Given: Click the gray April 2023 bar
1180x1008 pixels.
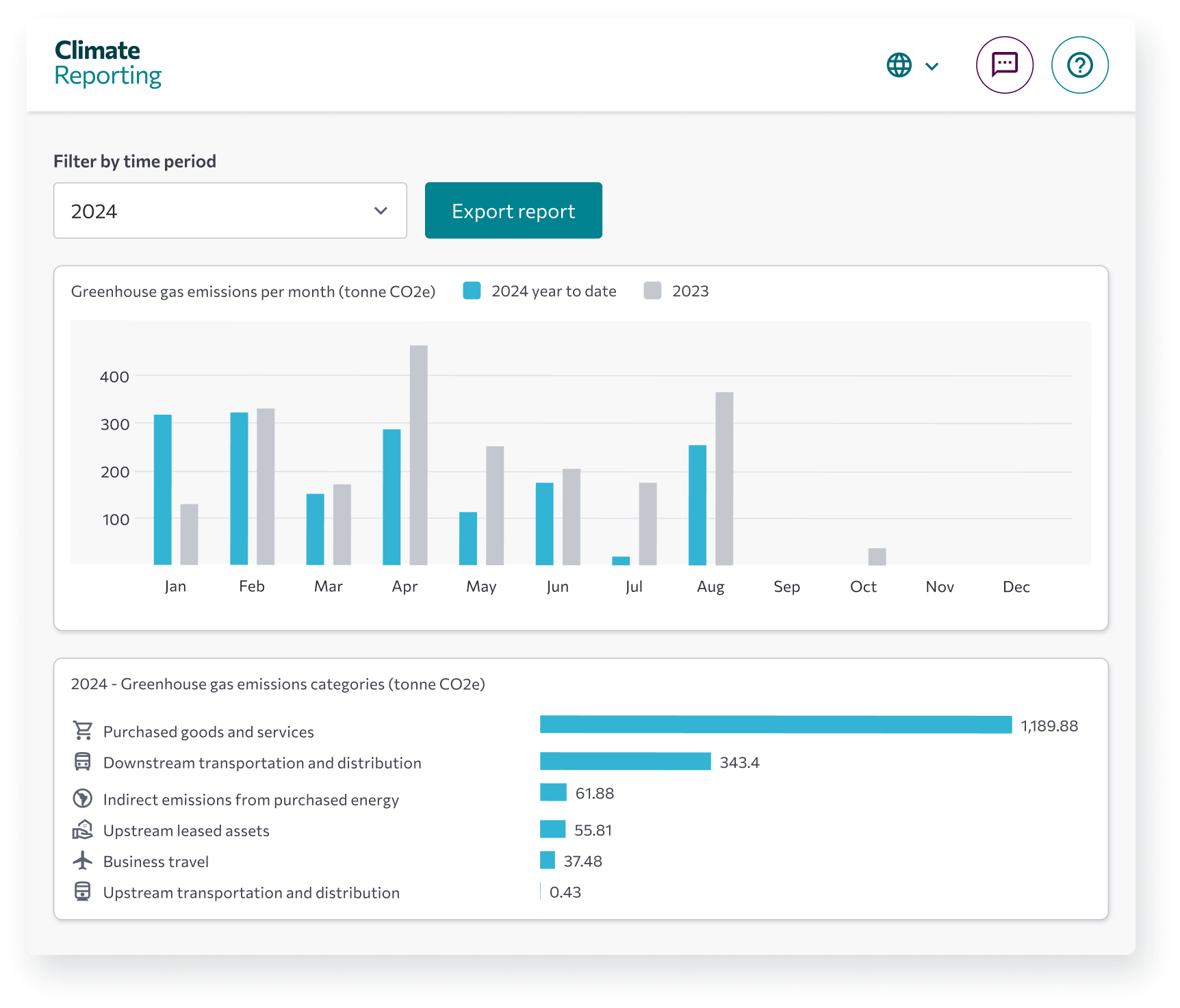Looking at the screenshot, I should pos(418,455).
